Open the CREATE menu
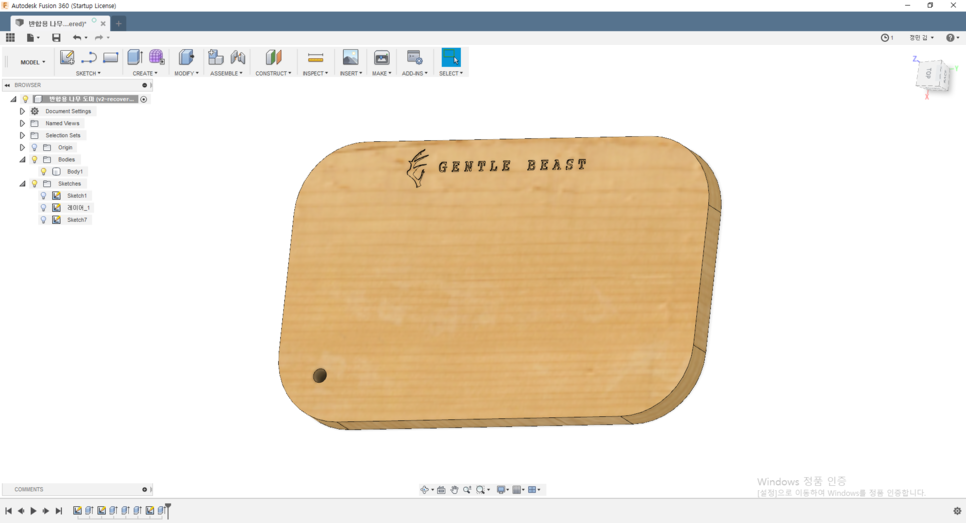Viewport: 966px width, 523px height. pyautogui.click(x=145, y=73)
